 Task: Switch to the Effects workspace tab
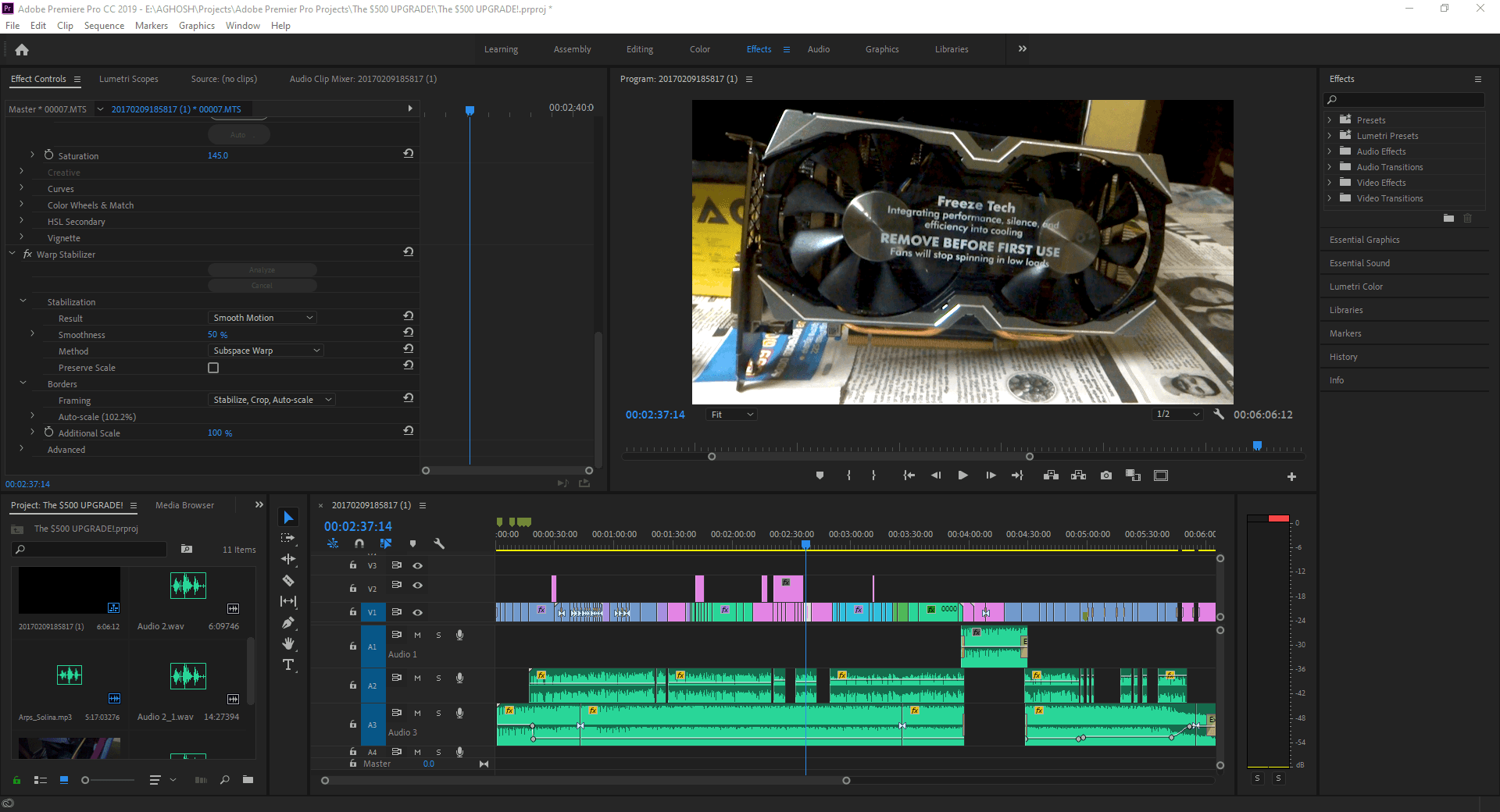[757, 48]
